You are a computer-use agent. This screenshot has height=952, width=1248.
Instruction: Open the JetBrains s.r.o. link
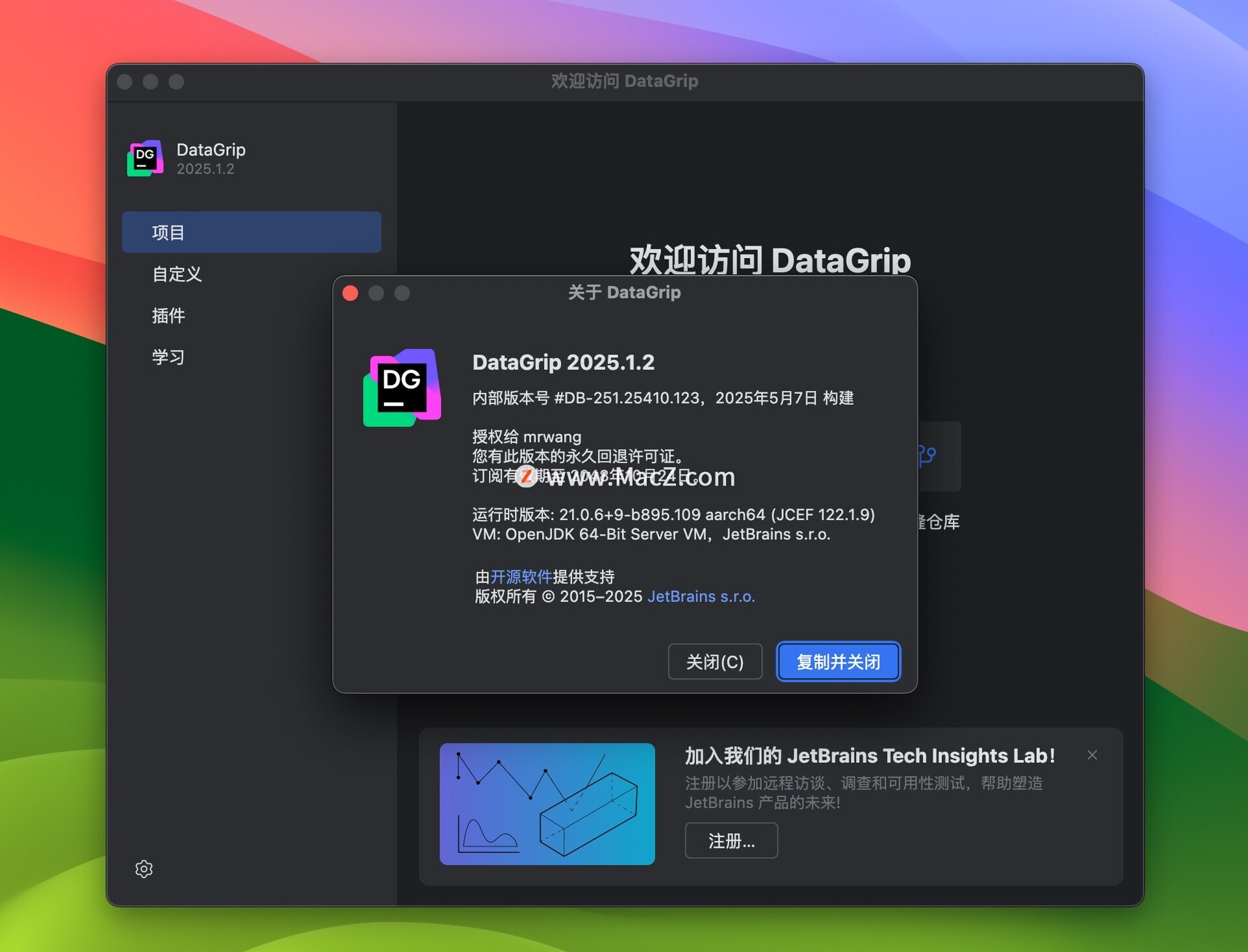pos(701,596)
